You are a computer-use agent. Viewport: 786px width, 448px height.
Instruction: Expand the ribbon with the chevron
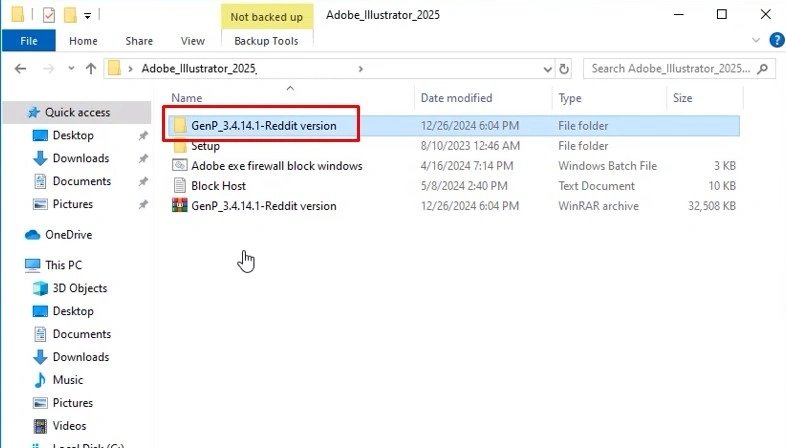756,40
